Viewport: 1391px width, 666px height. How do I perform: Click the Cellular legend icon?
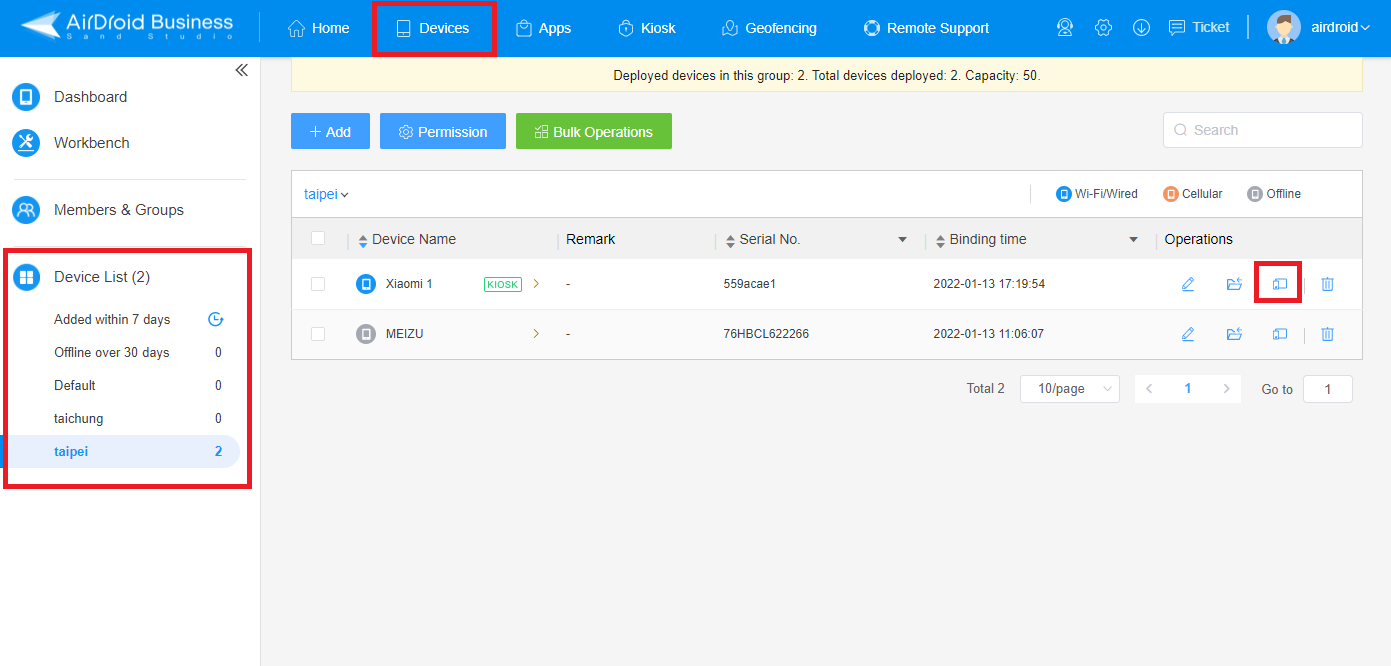(1171, 194)
